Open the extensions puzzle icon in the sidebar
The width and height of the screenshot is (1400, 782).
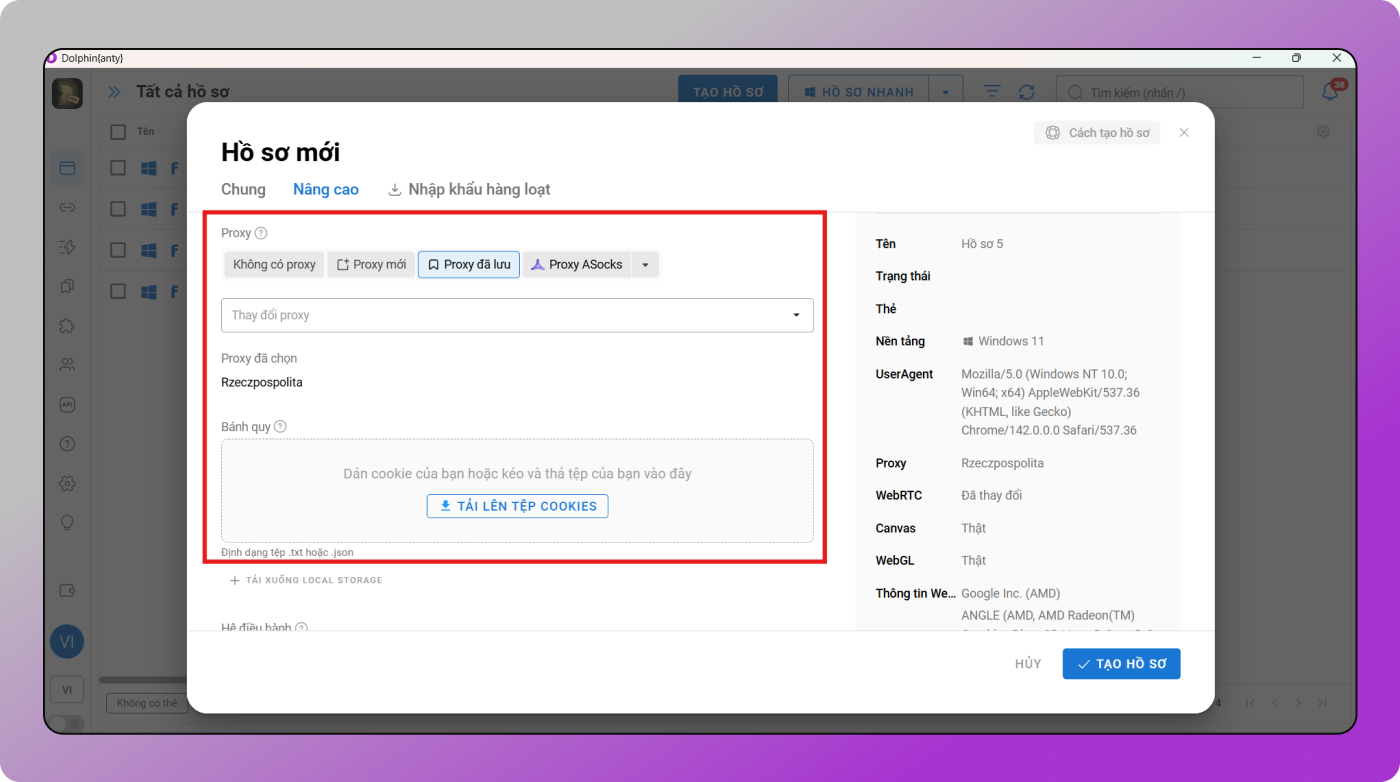tap(67, 326)
